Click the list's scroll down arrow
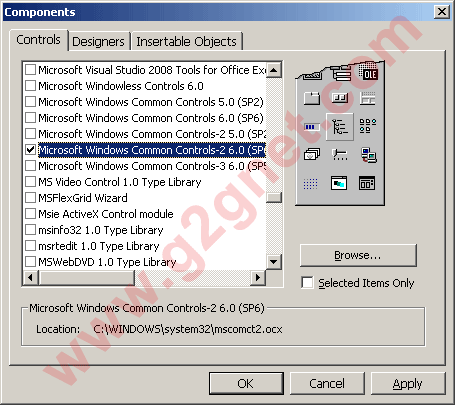This screenshot has height=405, width=455. 274,261
